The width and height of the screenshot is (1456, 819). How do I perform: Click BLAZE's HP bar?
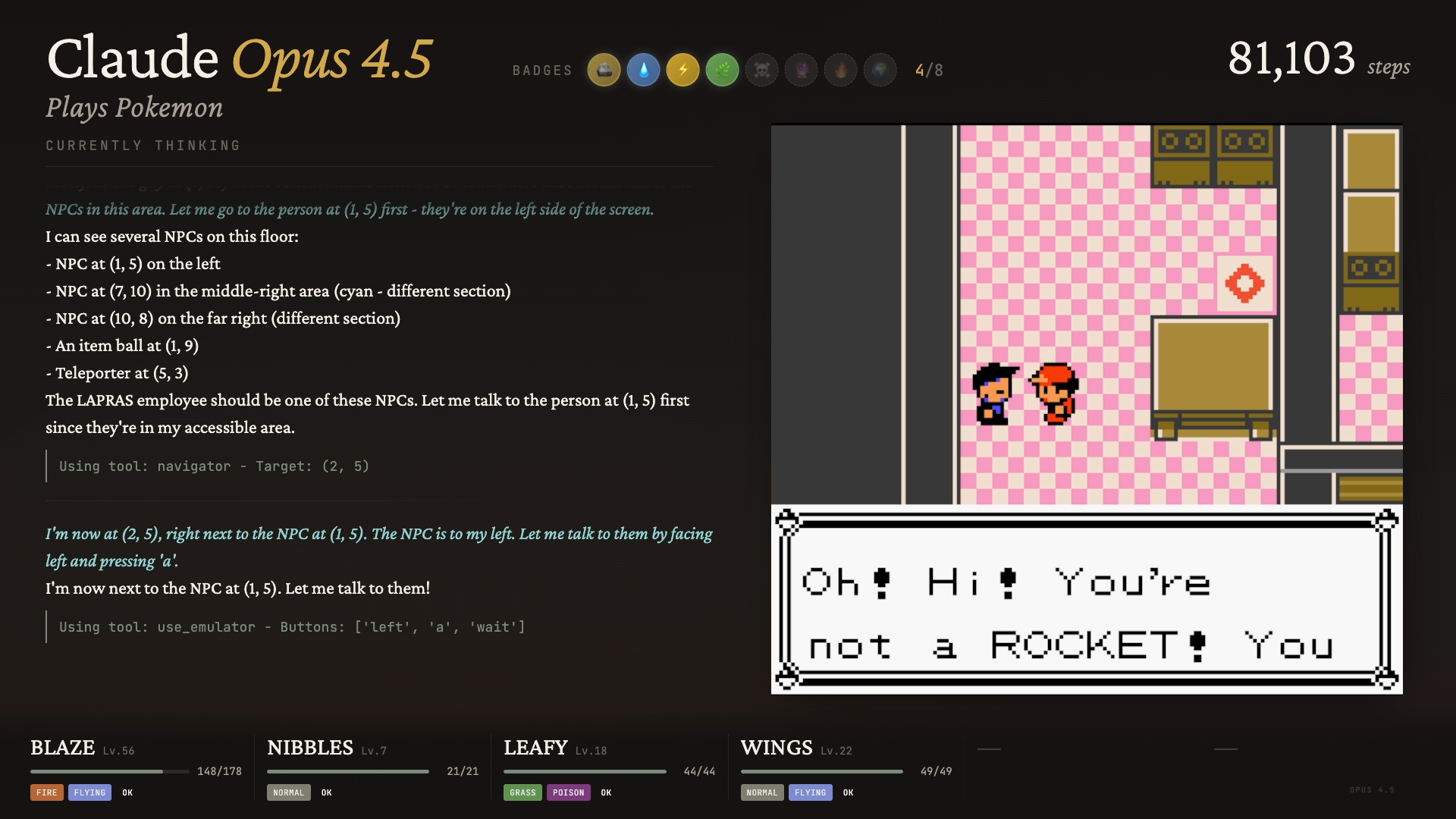pos(109,771)
